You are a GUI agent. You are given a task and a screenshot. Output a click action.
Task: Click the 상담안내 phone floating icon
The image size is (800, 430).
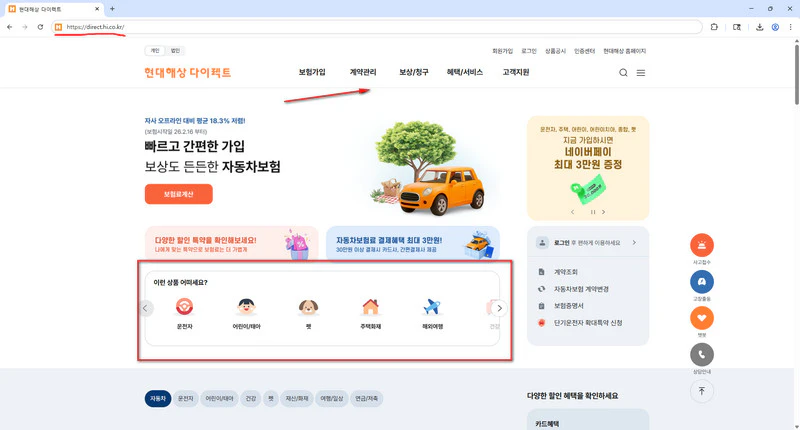(702, 355)
